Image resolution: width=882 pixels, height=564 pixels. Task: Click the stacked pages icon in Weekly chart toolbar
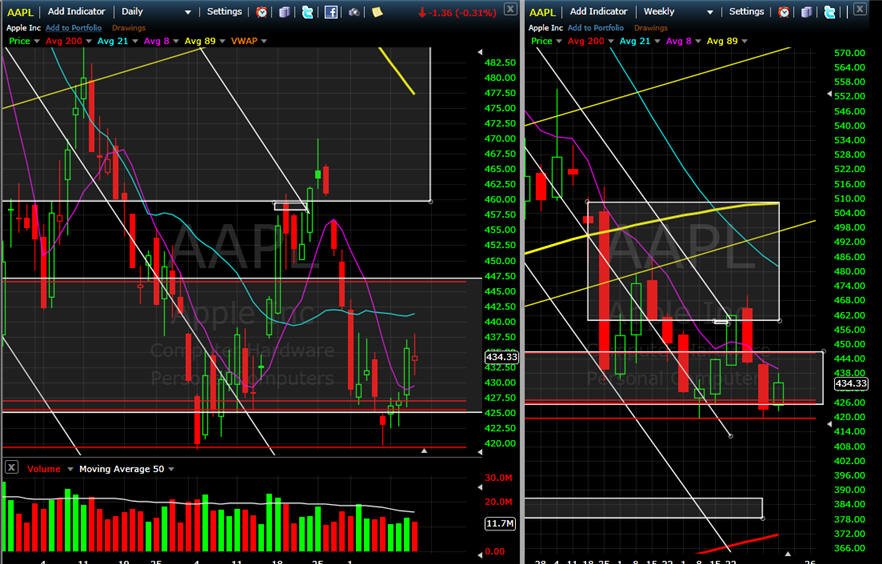tap(807, 12)
